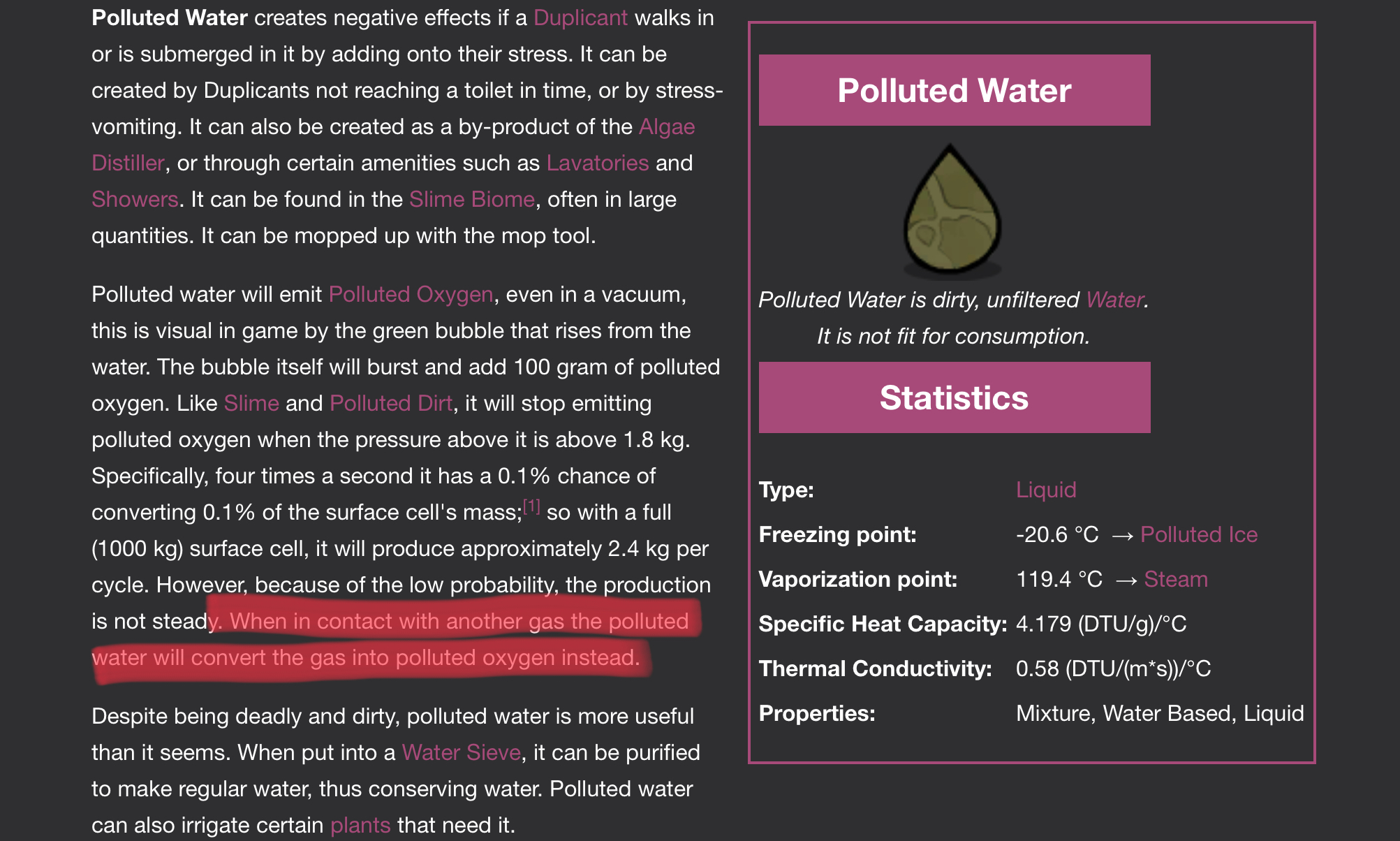Screen dimensions: 1400x841
Task: Click the bold Polluted Water term in the intro
Action: point(169,18)
